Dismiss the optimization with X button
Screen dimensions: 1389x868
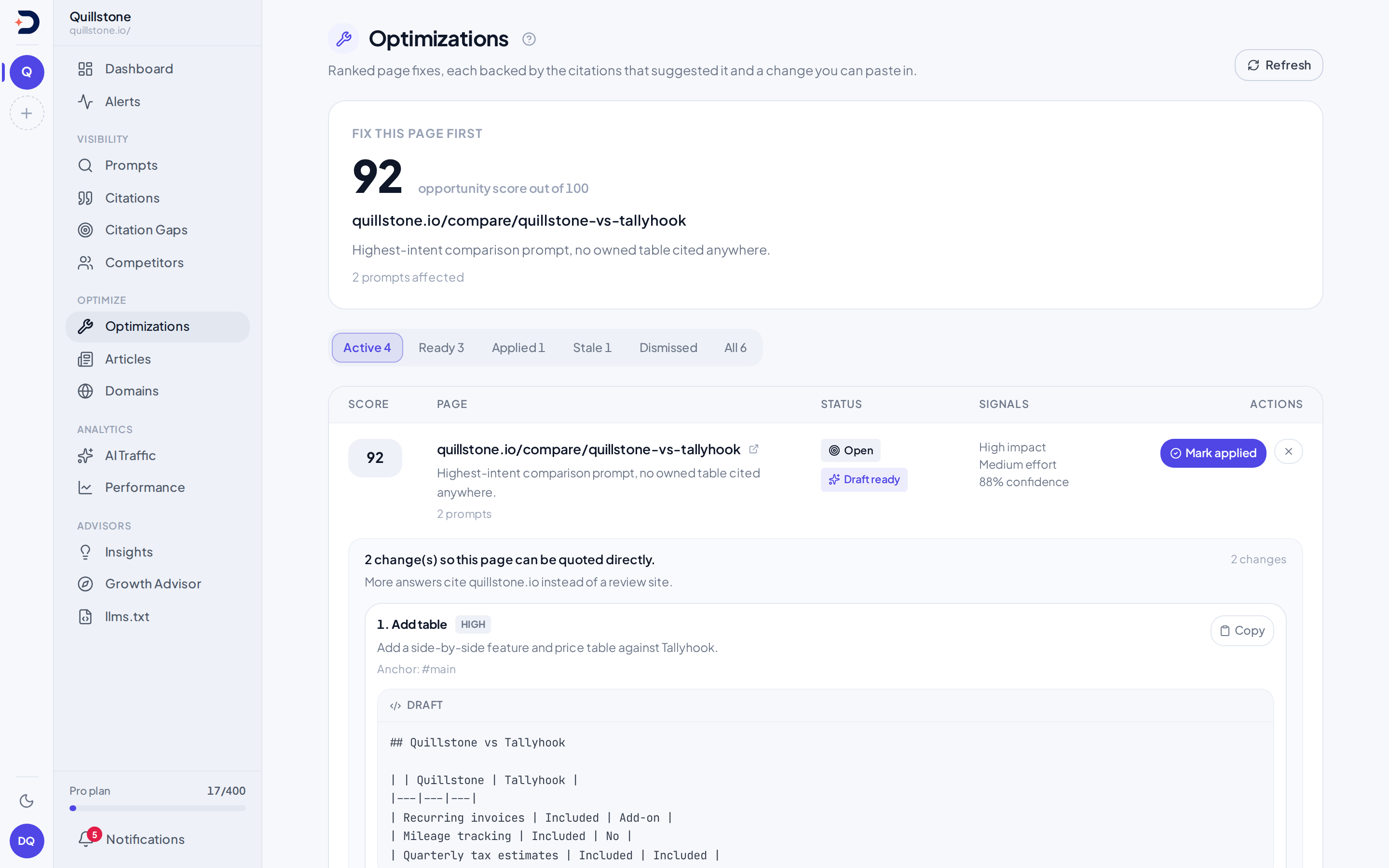1288,452
